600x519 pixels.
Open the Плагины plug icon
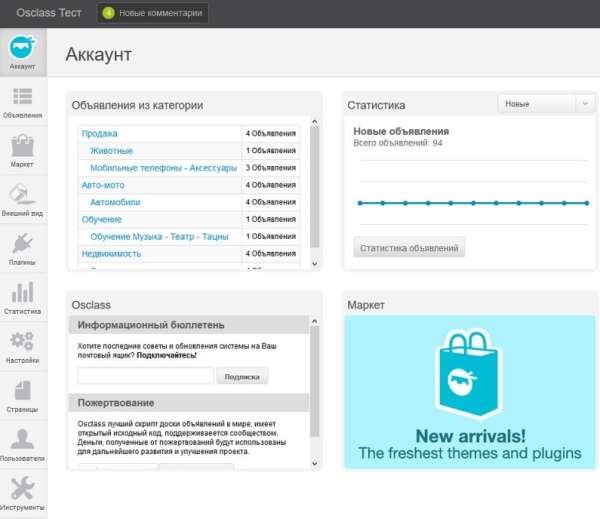pos(22,248)
